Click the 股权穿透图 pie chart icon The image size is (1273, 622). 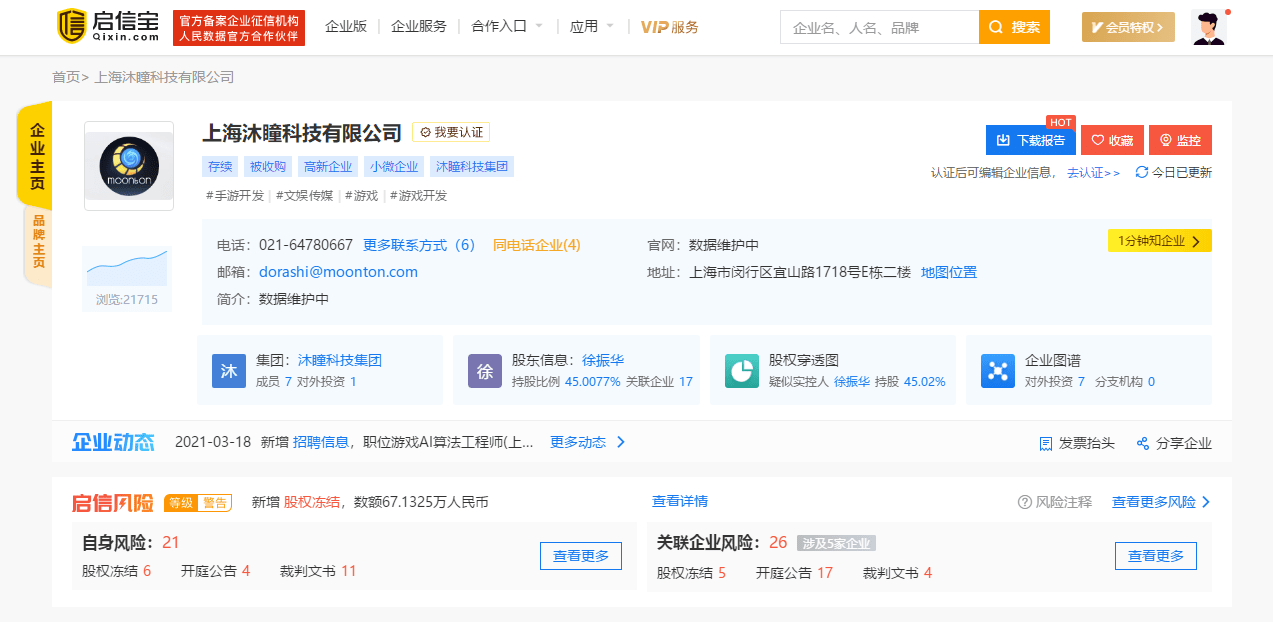tap(742, 371)
